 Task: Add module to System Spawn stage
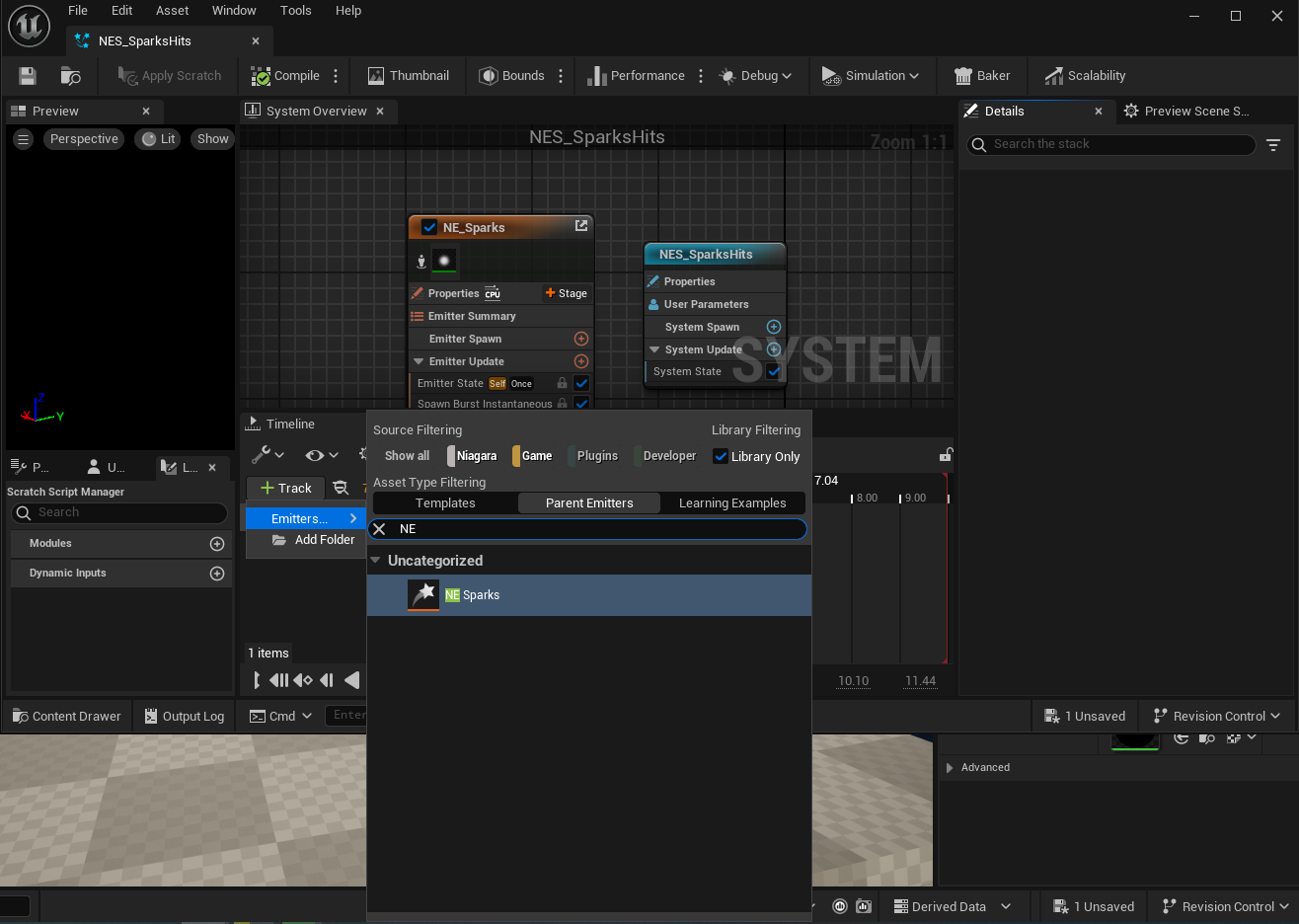pyautogui.click(x=774, y=327)
